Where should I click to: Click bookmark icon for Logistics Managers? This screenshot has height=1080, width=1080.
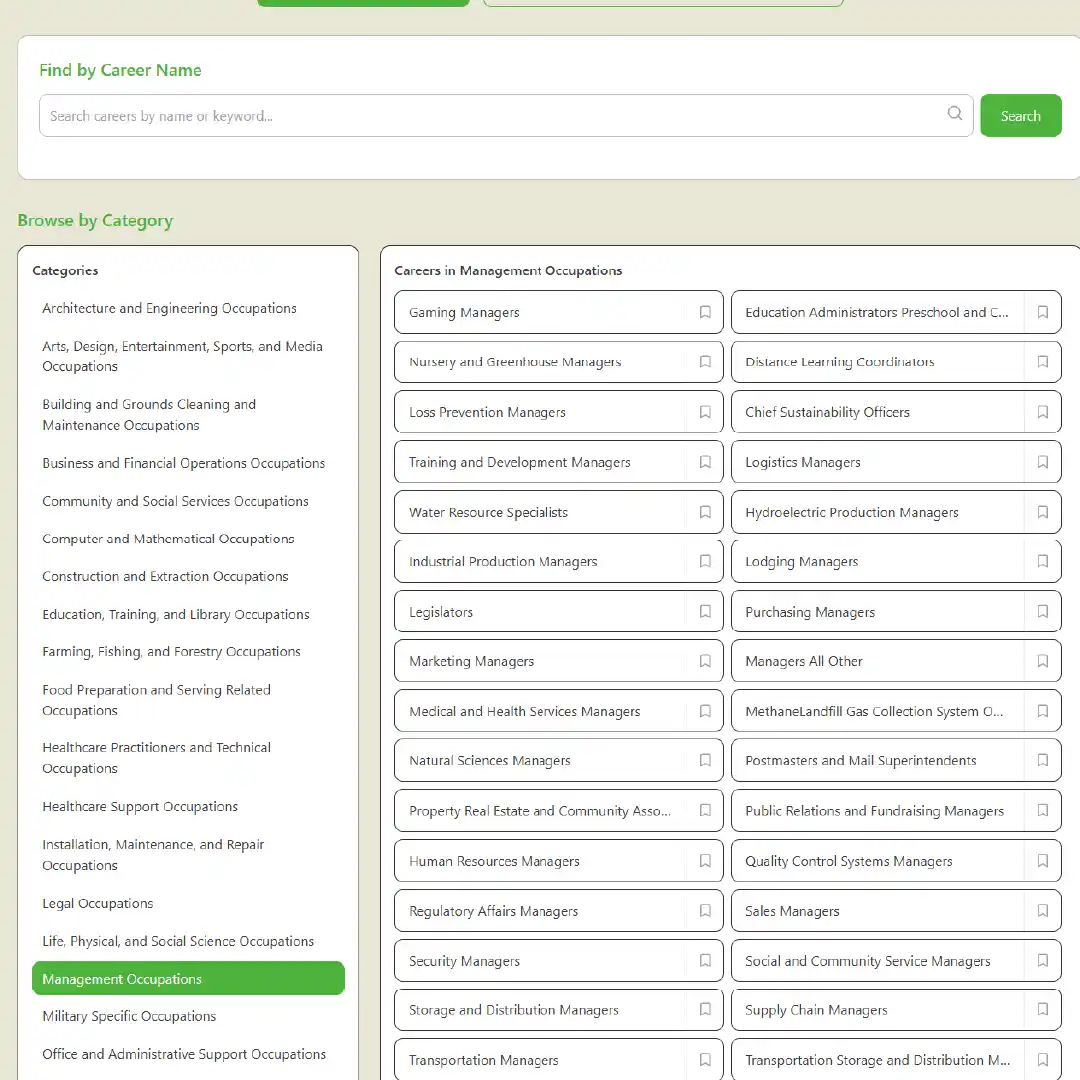1042,462
